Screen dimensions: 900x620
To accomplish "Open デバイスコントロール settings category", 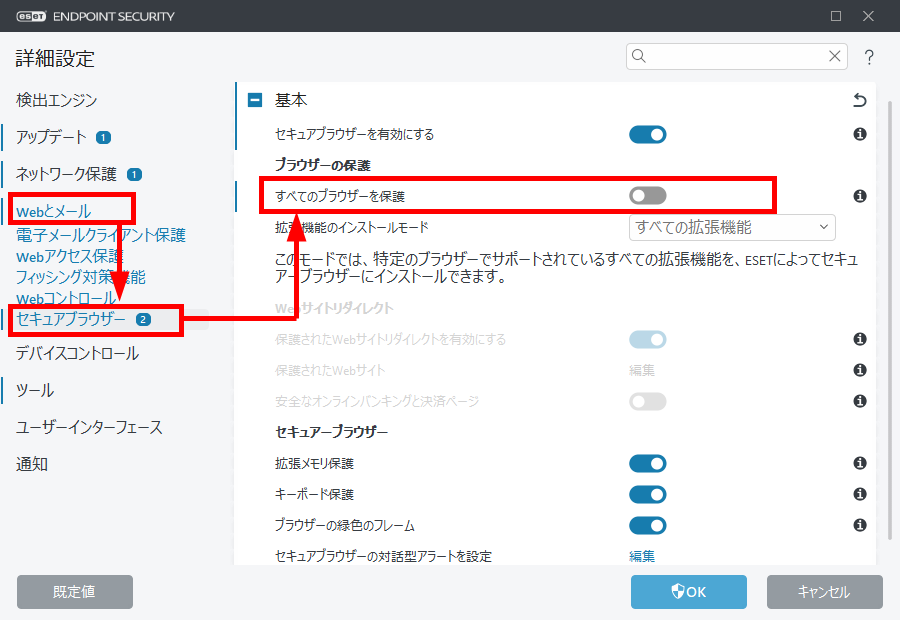I will click(x=77, y=353).
